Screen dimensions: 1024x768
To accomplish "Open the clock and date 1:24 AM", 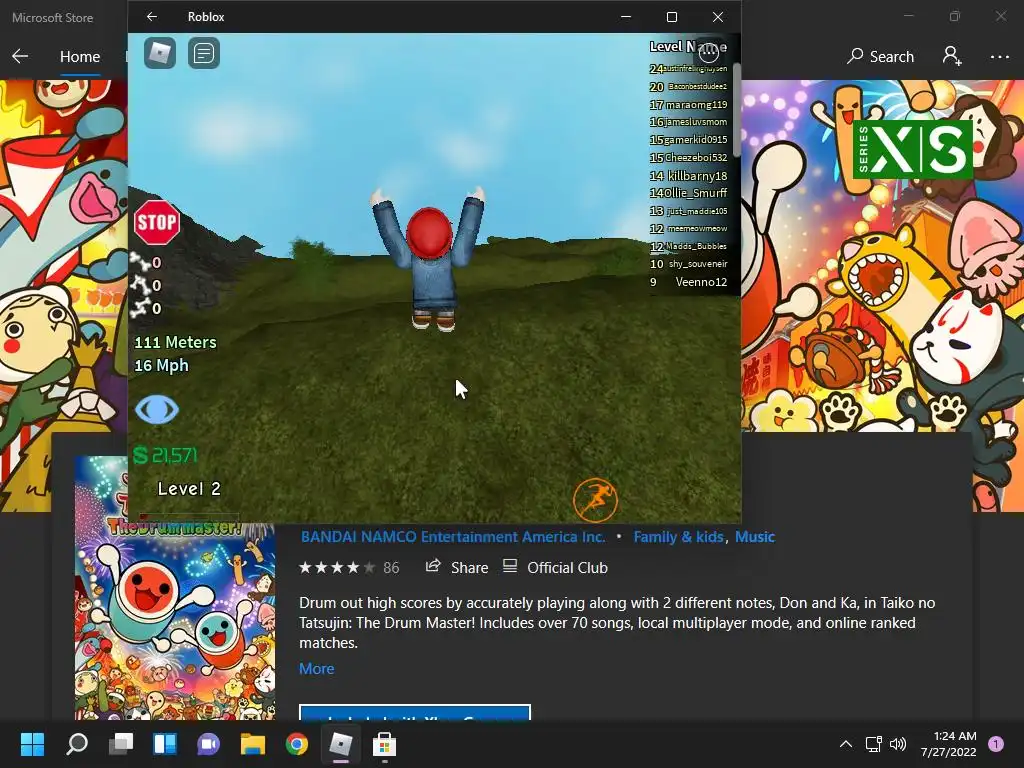I will [948, 744].
